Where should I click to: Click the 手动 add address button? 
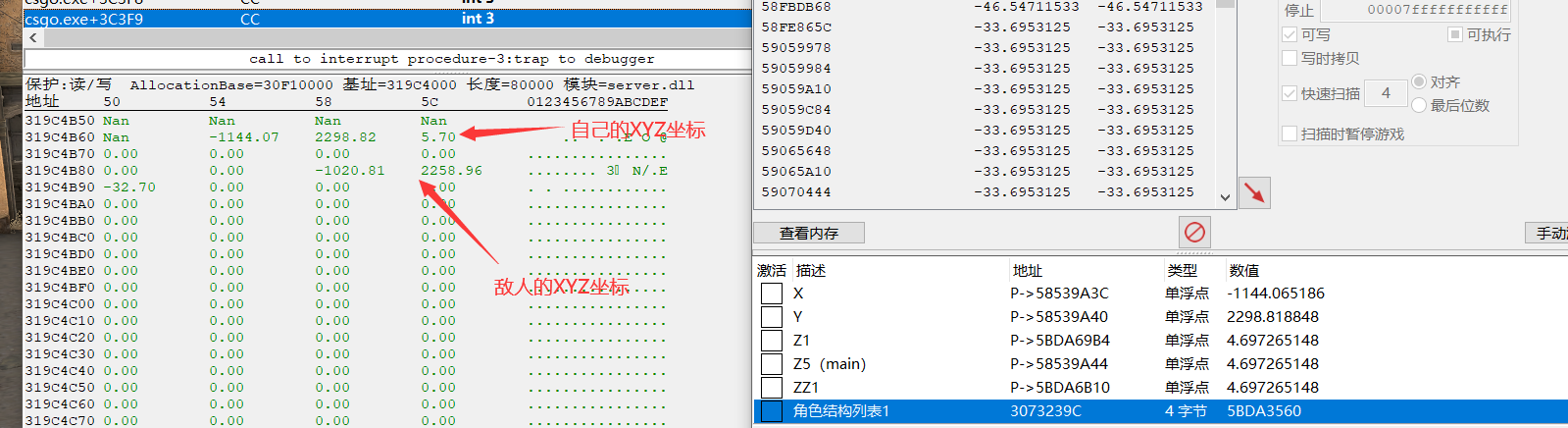coord(1549,233)
